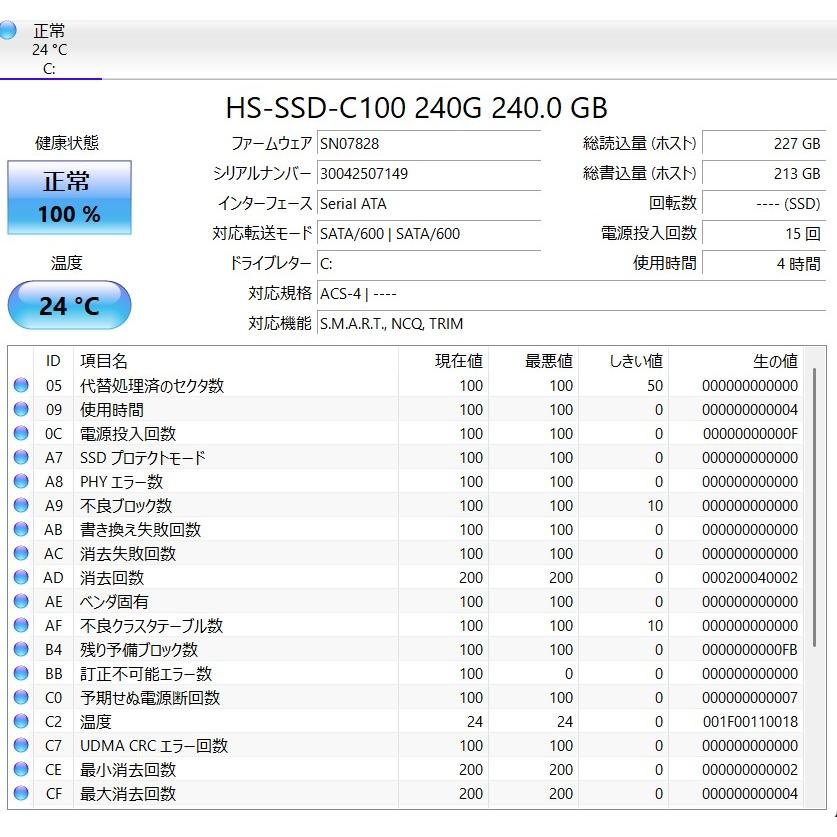Click the status dot for ID A9 row
This screenshot has width=837, height=837.
[21, 505]
